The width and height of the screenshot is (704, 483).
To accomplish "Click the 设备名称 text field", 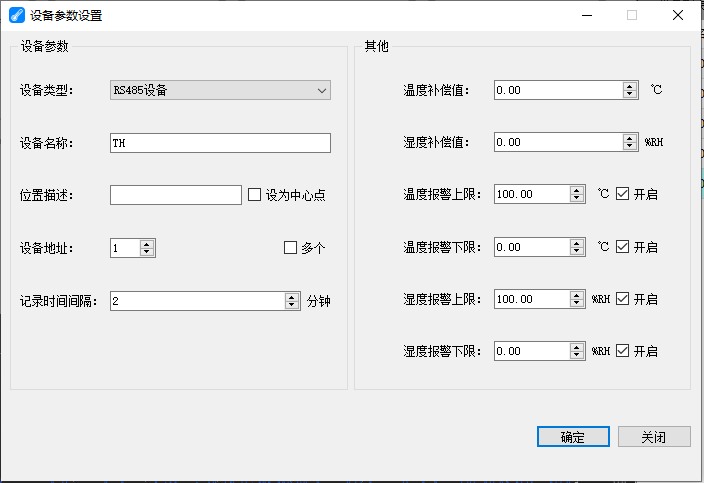I will 220,143.
